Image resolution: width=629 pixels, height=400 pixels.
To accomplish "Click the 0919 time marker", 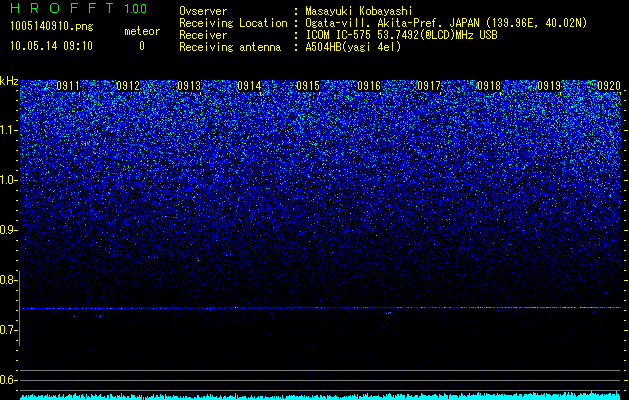I will coord(549,86).
